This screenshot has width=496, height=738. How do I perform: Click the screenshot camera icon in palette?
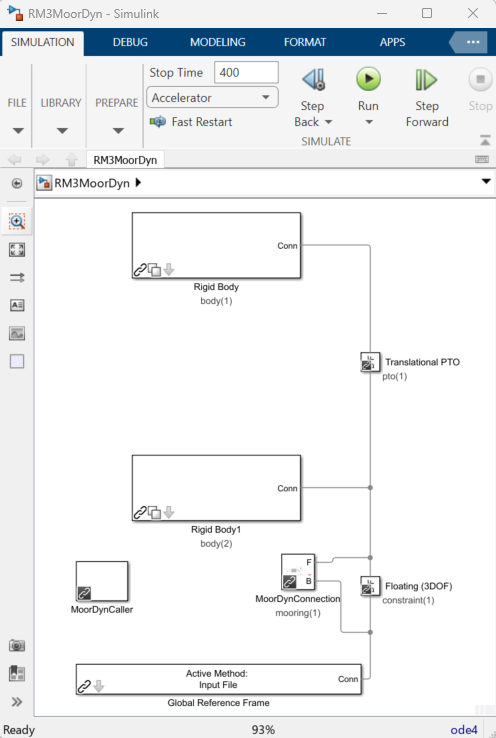coord(17,645)
